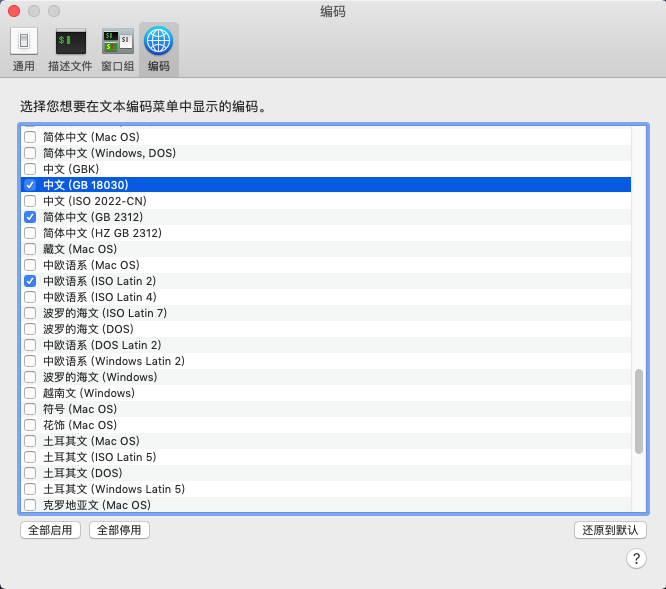Open the 窗口组 window groups icon

click(x=118, y=41)
